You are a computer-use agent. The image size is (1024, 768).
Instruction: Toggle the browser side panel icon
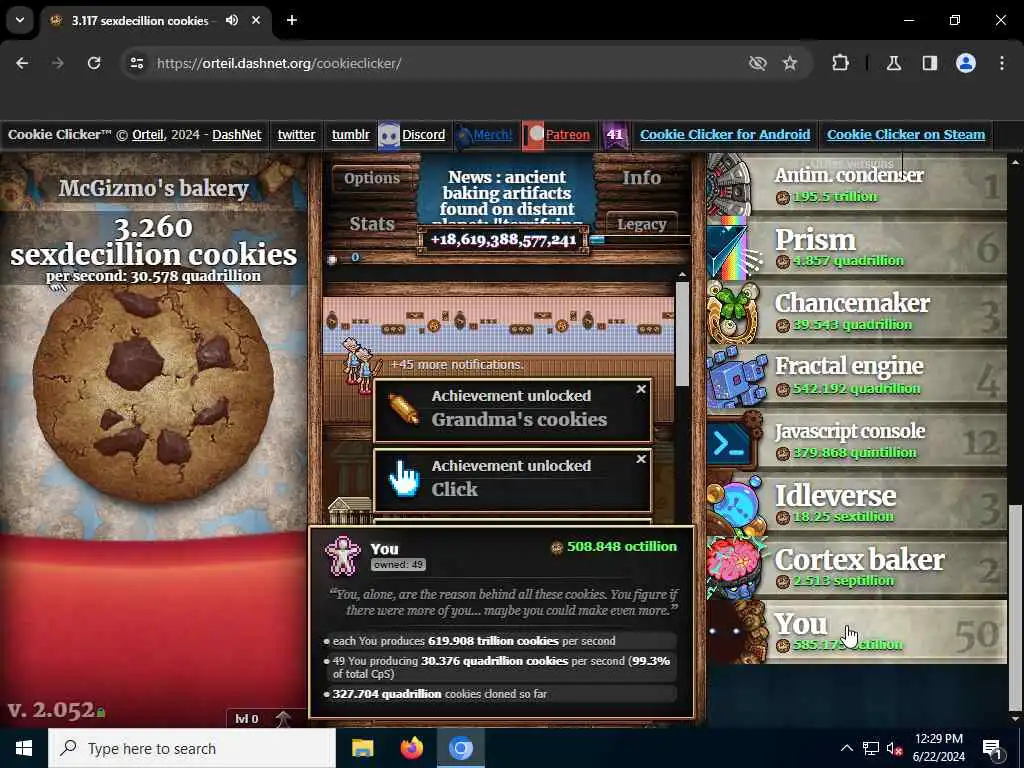click(930, 63)
